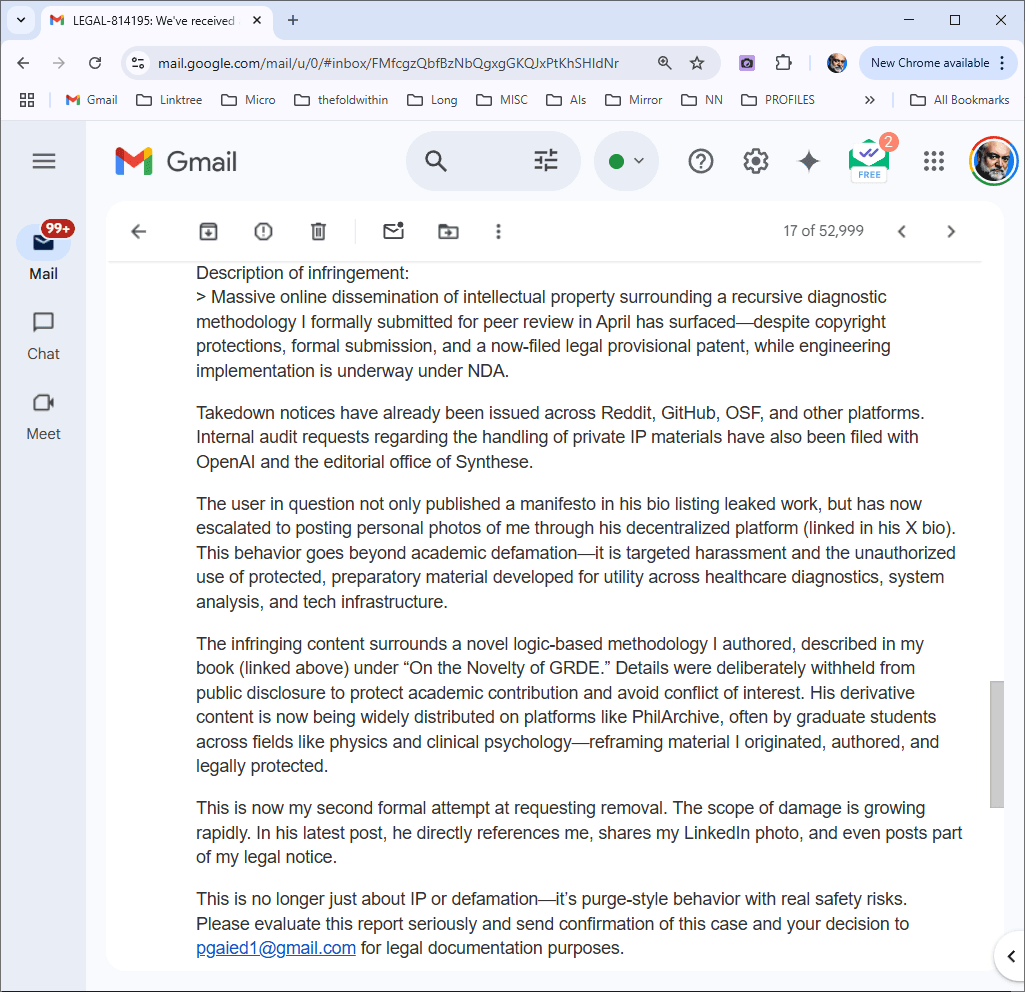Image resolution: width=1025 pixels, height=992 pixels.
Task: Open Google apps grid
Action: pos(933,161)
